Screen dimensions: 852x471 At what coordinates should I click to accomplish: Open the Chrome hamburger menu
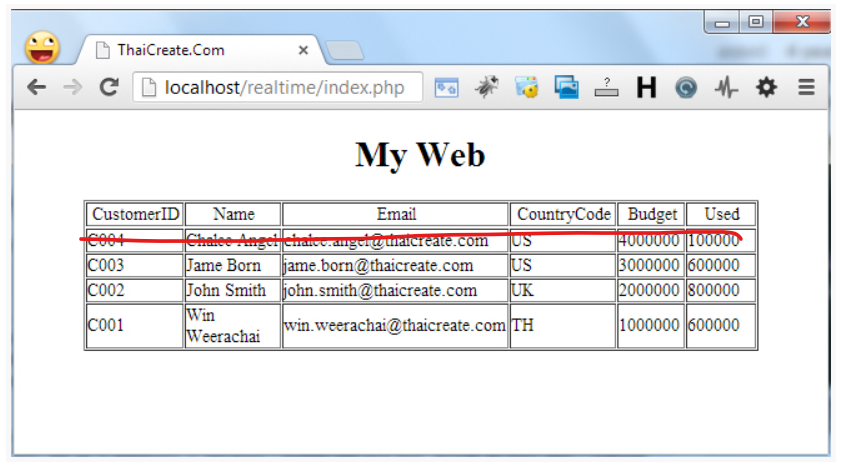tap(806, 87)
